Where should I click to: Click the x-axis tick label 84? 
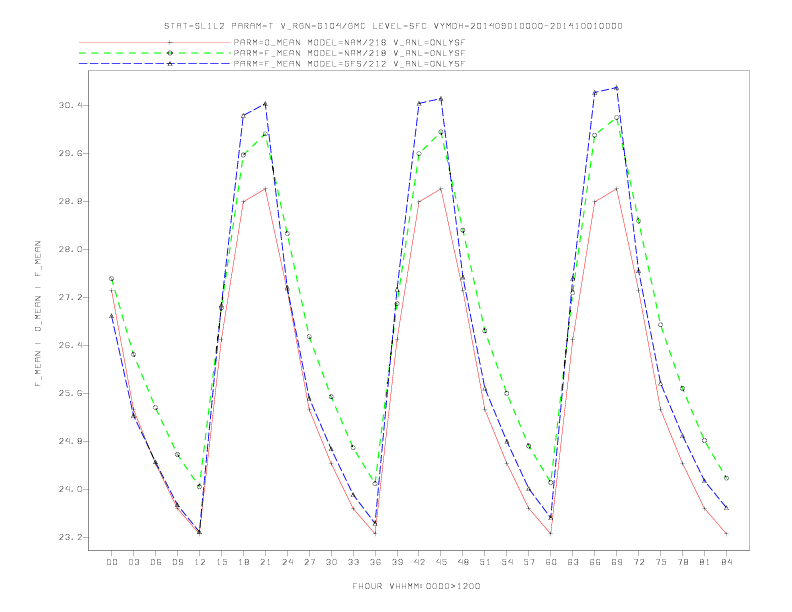click(726, 562)
